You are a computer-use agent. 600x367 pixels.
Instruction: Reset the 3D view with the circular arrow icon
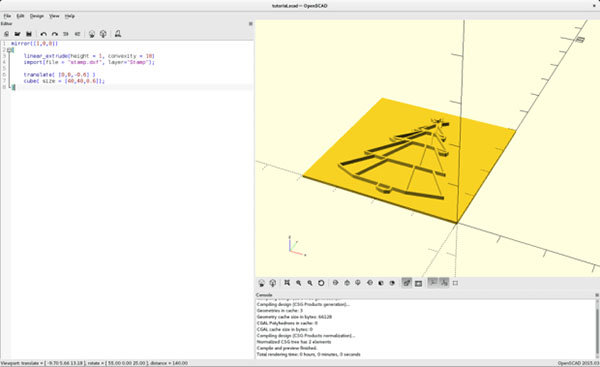[321, 283]
